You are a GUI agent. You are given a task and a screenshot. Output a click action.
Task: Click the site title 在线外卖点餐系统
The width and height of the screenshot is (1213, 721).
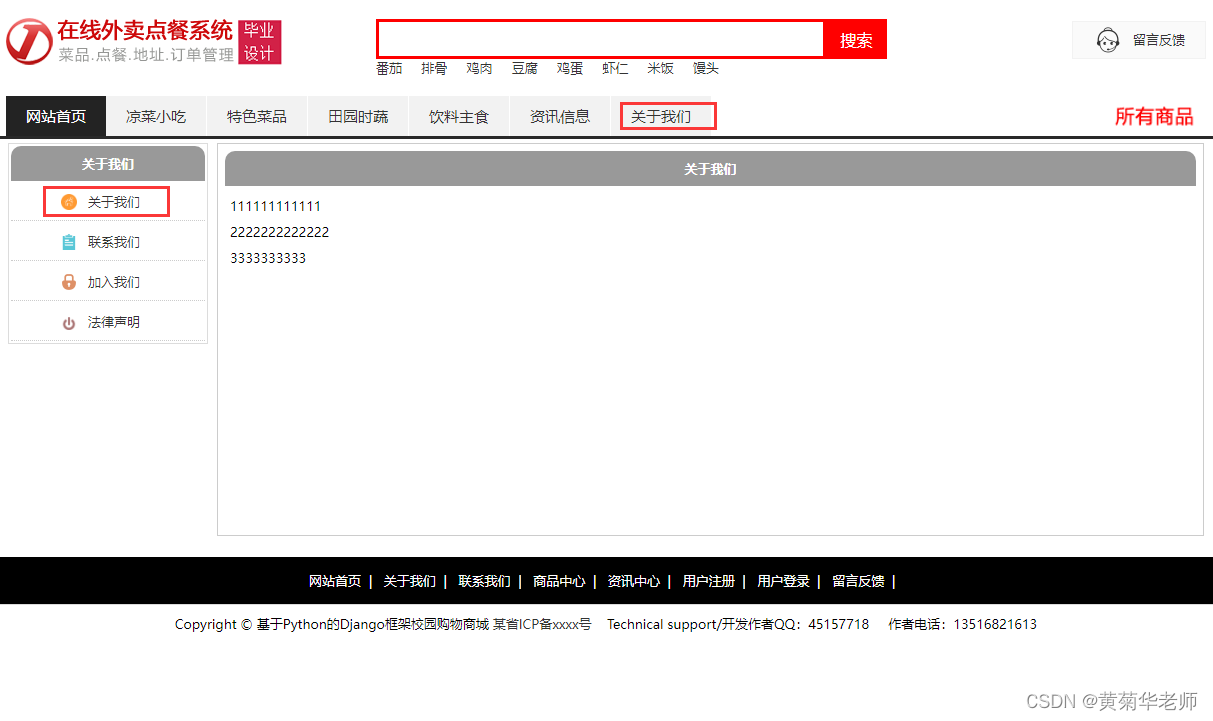145,30
